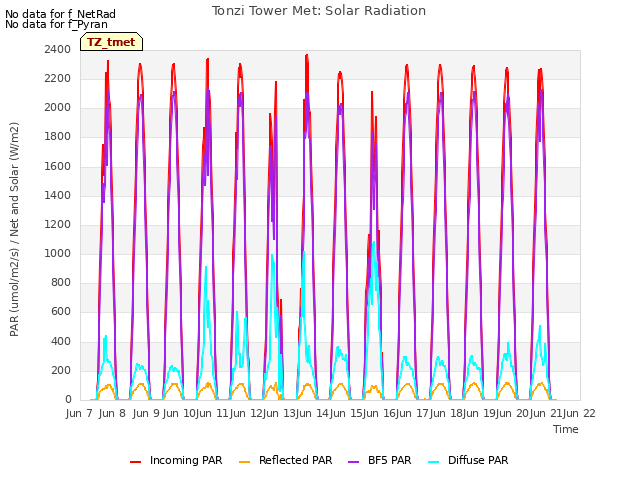Image resolution: width=640 pixels, height=480 pixels.
Task: Click the 200 y-axis tick label
Action: point(61,370)
